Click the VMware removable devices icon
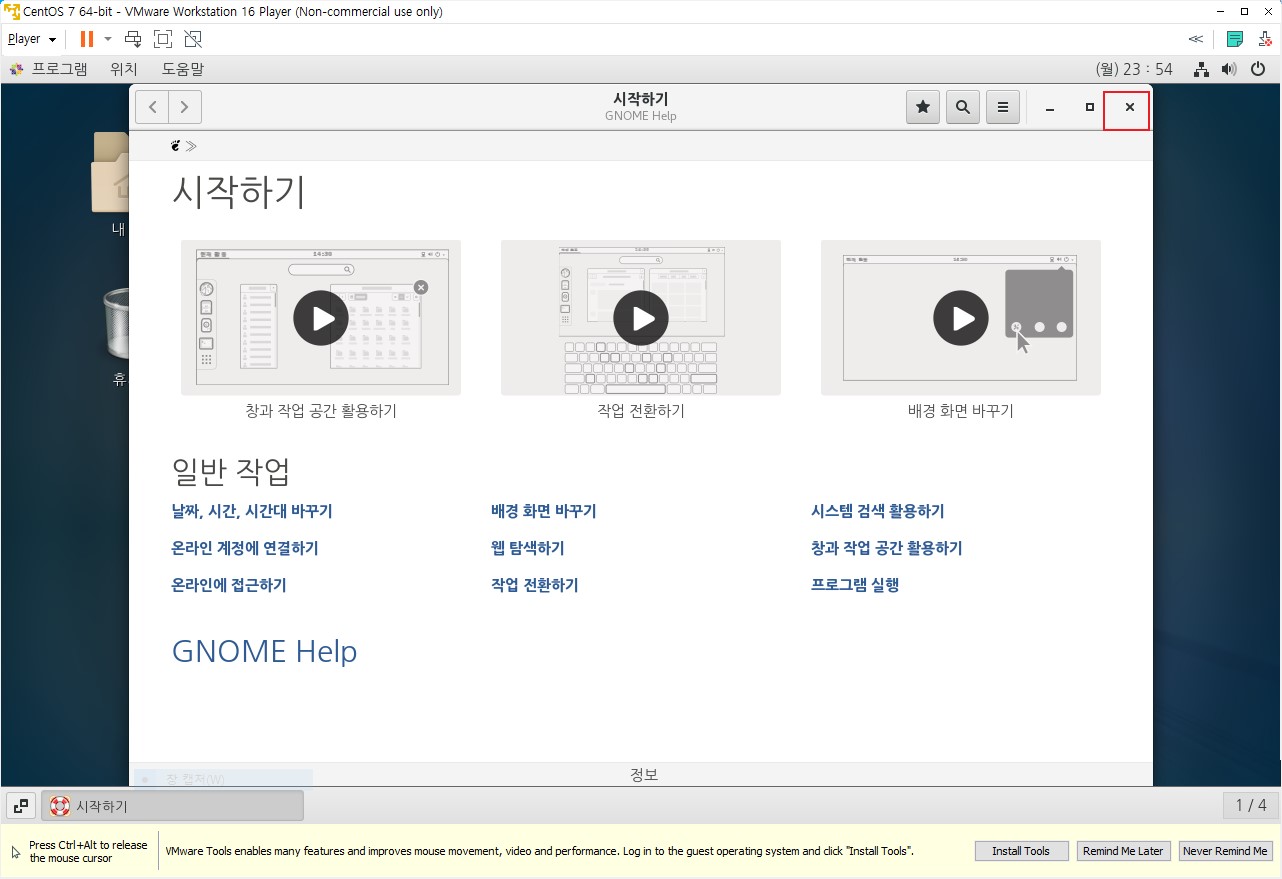Image resolution: width=1282 pixels, height=879 pixels. [1265, 39]
